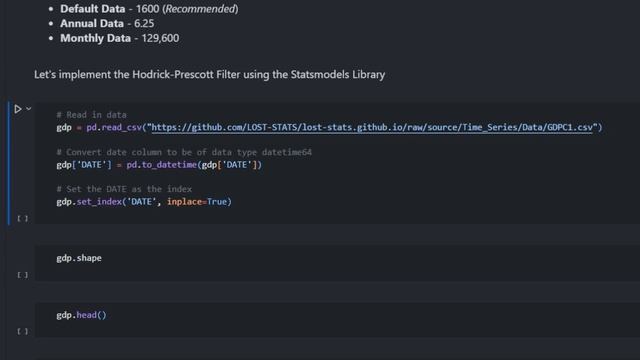
Task: Click the '# Read in data' comment
Action: pyautogui.click(x=91, y=115)
